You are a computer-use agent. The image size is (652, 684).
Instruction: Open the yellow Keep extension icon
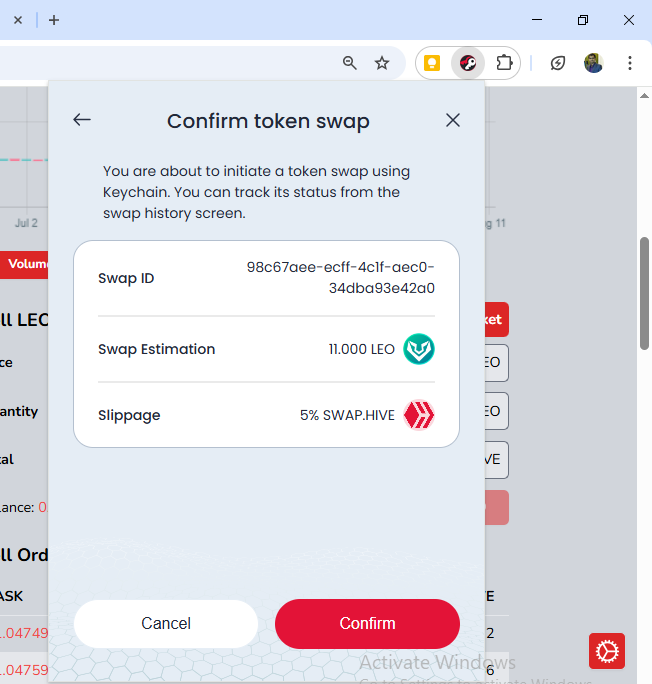click(432, 63)
